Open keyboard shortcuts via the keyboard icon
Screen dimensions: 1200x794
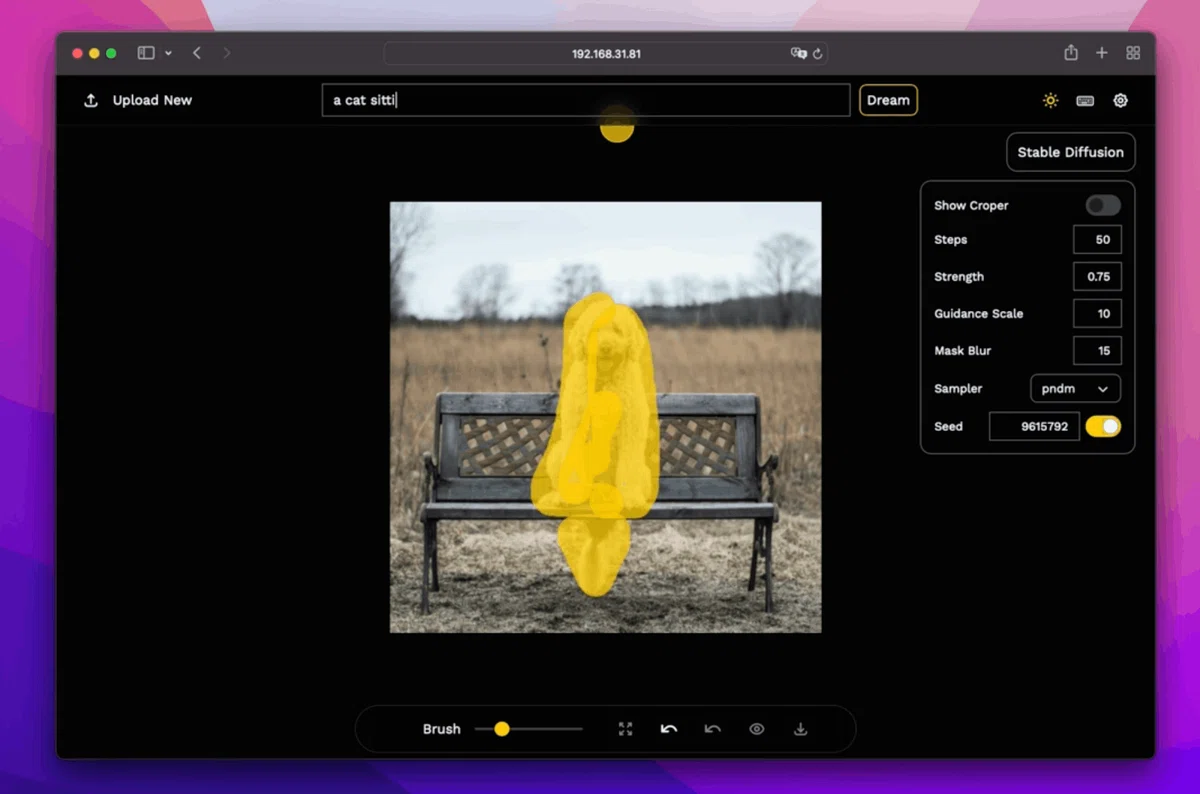(1085, 100)
